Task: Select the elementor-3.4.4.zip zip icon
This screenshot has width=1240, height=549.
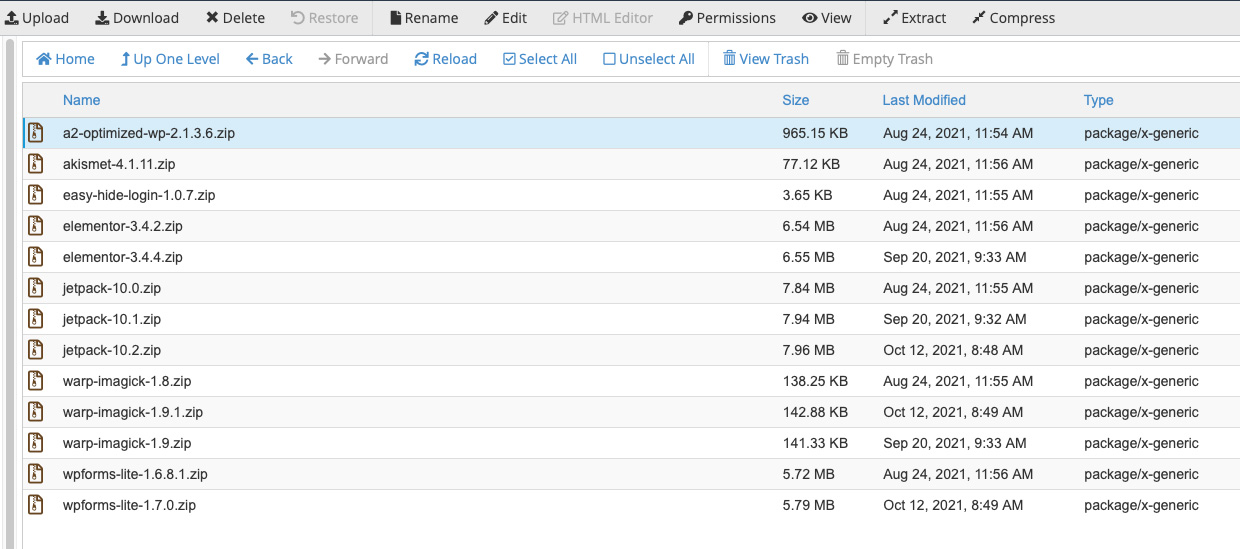Action: [x=36, y=257]
